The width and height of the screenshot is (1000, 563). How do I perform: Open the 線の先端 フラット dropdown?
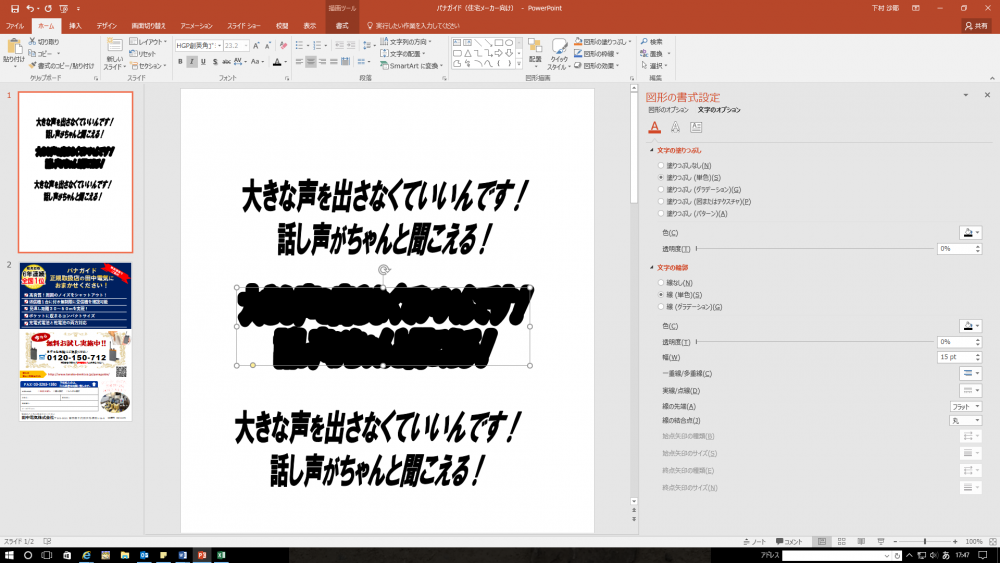pyautogui.click(x=965, y=406)
